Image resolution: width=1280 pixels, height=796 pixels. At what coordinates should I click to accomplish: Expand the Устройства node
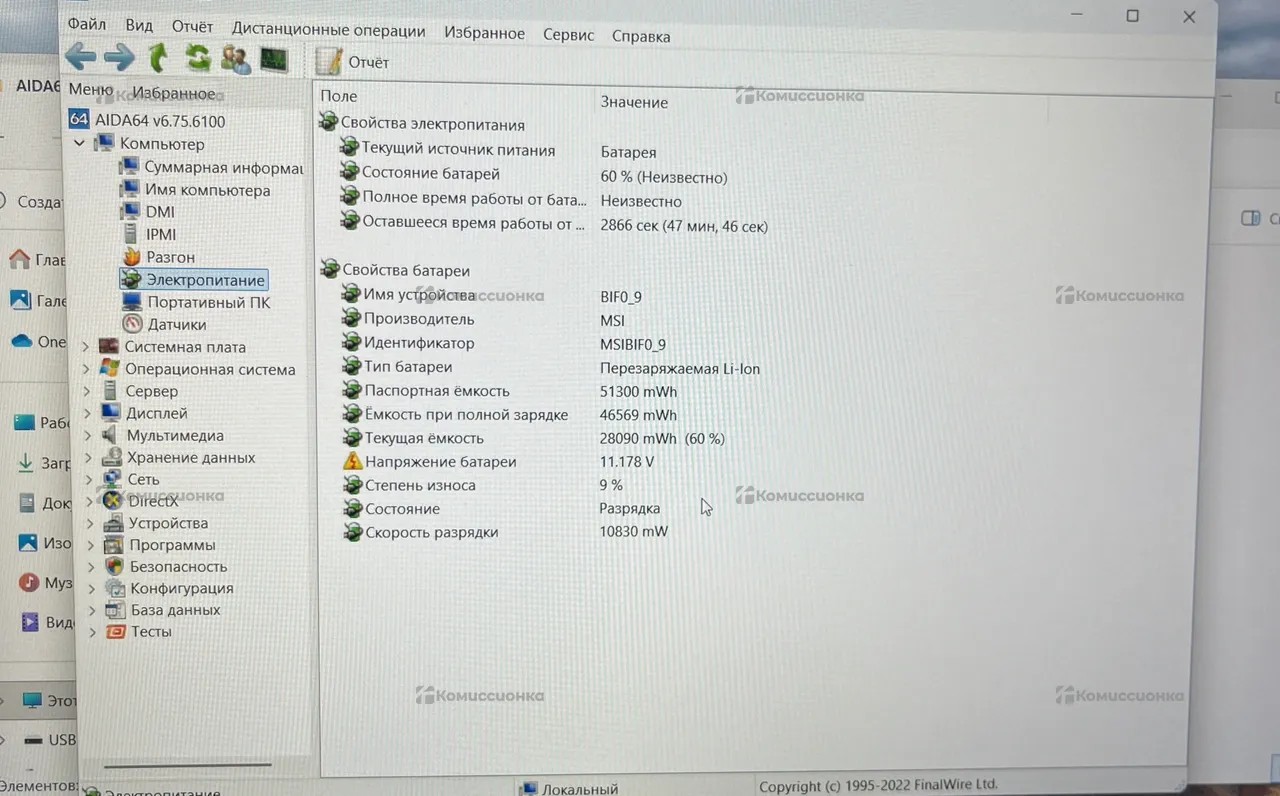point(90,523)
